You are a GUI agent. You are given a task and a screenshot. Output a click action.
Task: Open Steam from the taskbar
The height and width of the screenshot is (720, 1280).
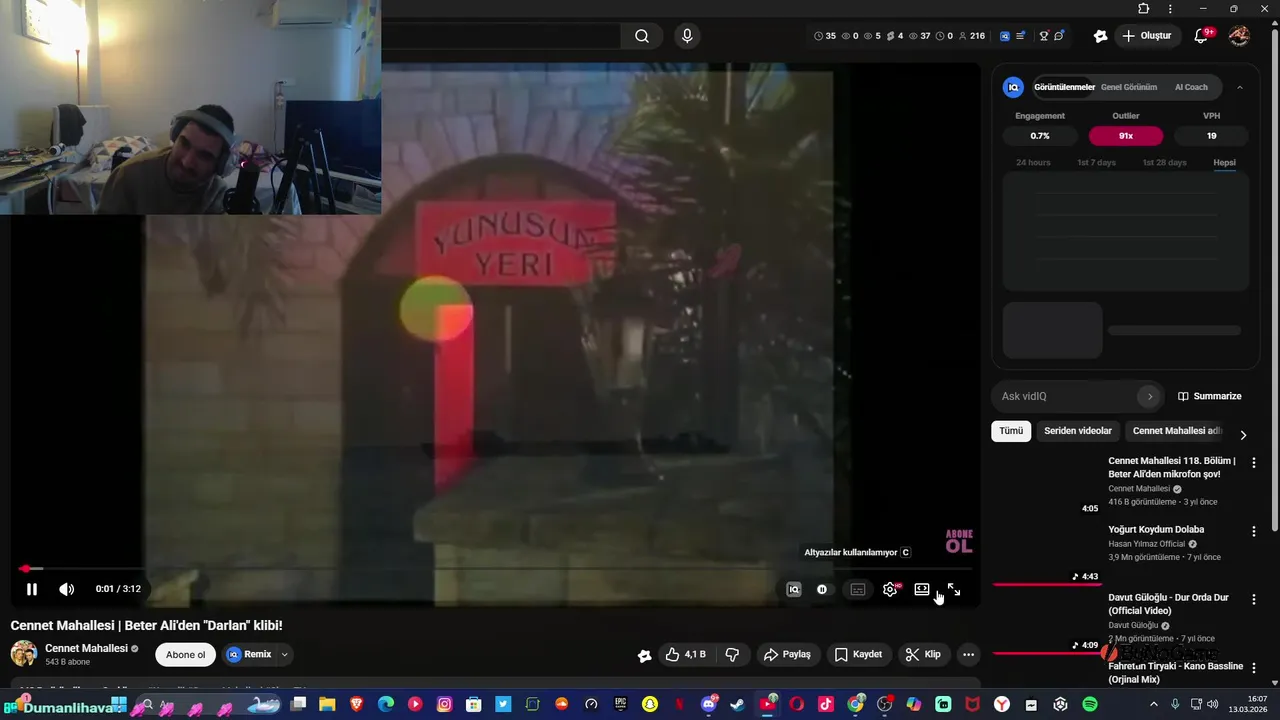(737, 704)
